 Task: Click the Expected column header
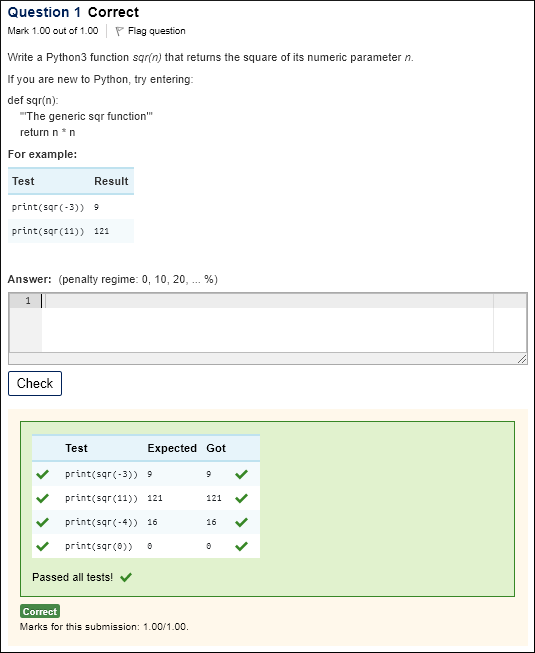(x=172, y=448)
